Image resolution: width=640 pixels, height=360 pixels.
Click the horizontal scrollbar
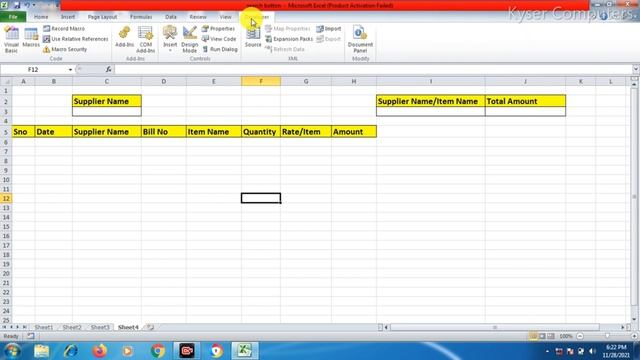point(495,327)
